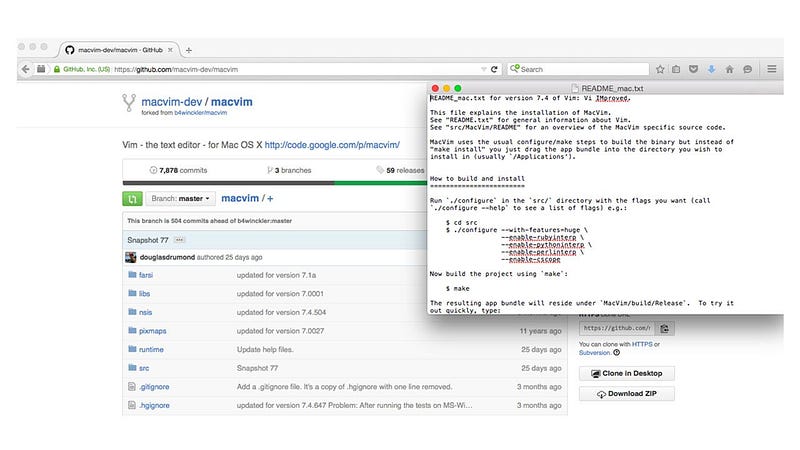800x450 pixels.
Task: Click 'Add a .gitignore file' commit message
Action: coord(344,387)
